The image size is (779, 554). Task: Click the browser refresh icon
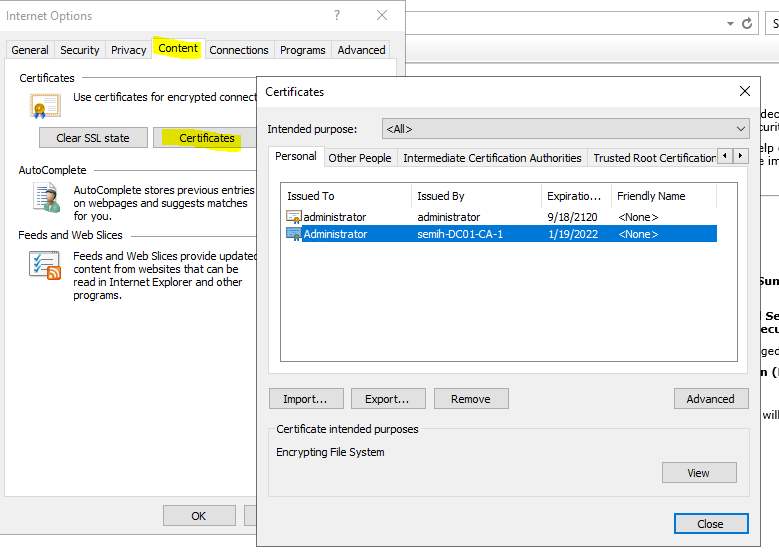[x=747, y=23]
